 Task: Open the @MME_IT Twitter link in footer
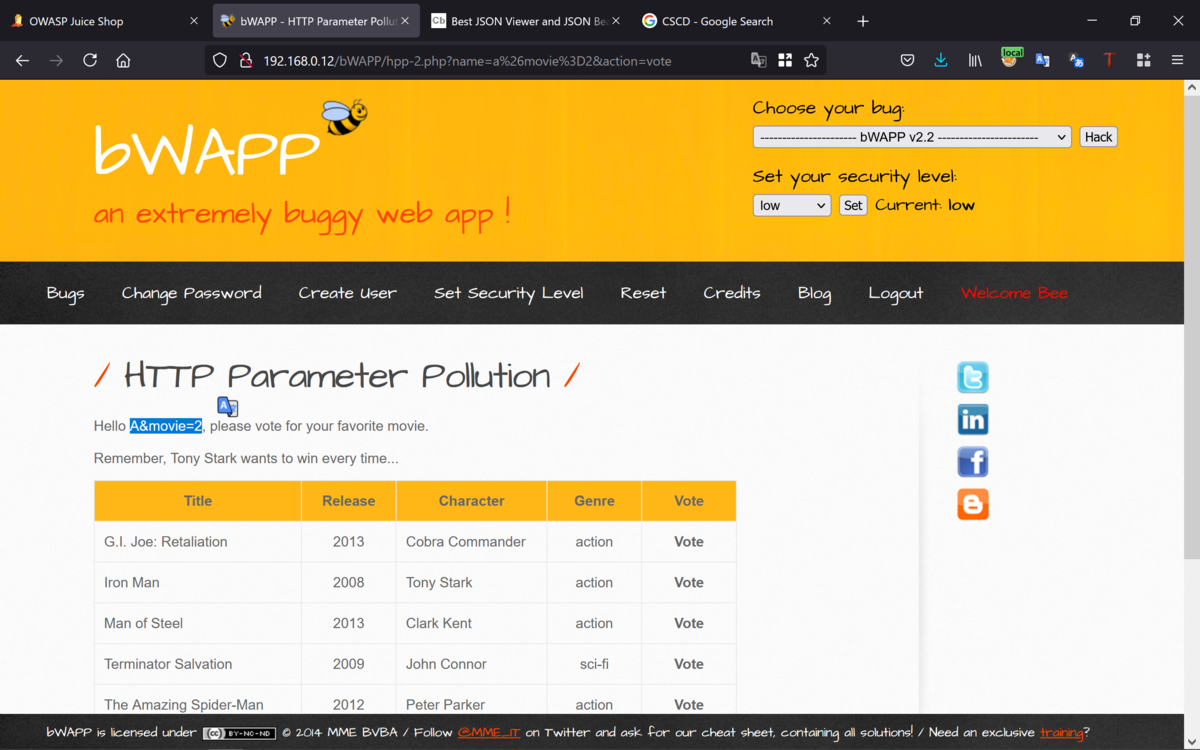489,732
